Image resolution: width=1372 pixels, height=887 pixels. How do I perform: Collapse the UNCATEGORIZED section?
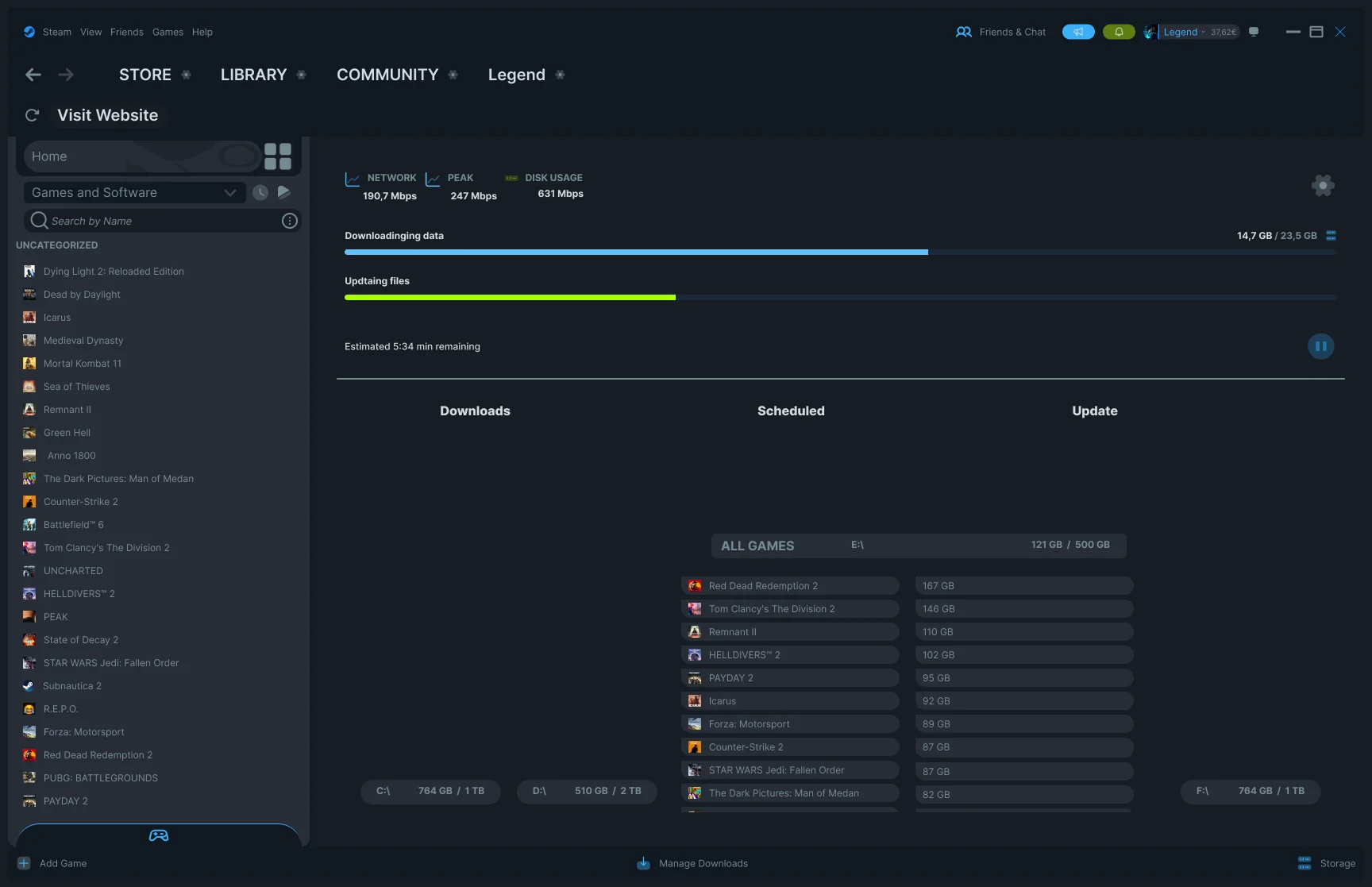pyautogui.click(x=57, y=245)
